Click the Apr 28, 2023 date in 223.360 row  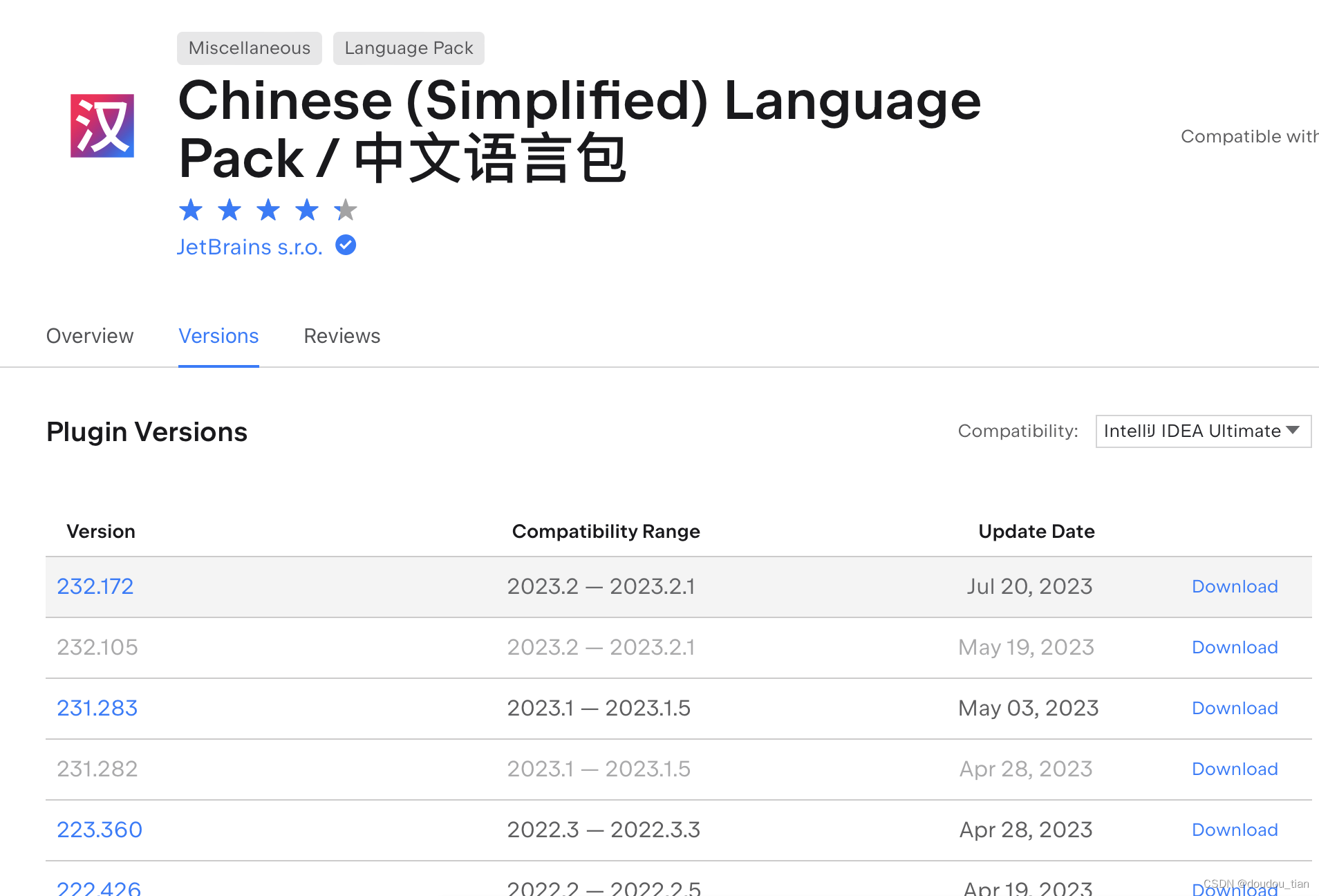pyautogui.click(x=1026, y=830)
